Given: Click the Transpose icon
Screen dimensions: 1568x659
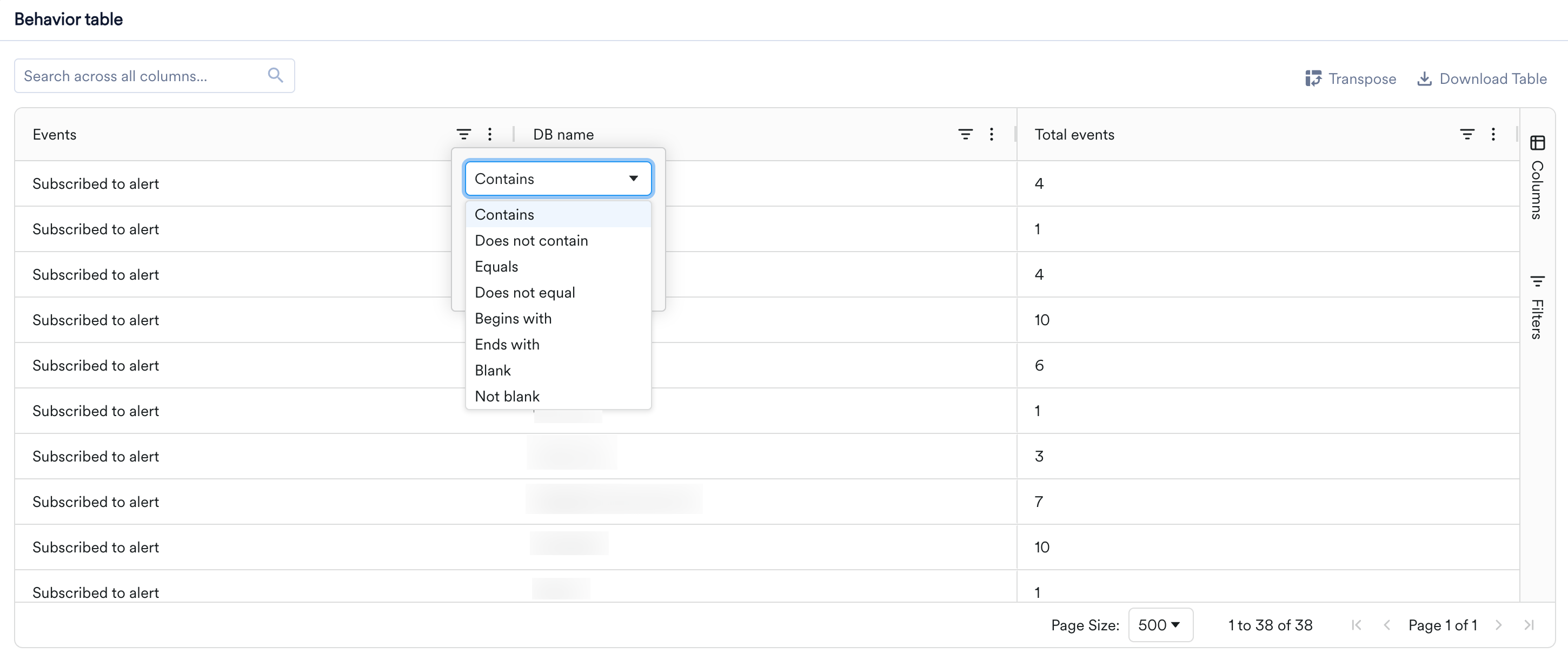Looking at the screenshot, I should [1313, 78].
